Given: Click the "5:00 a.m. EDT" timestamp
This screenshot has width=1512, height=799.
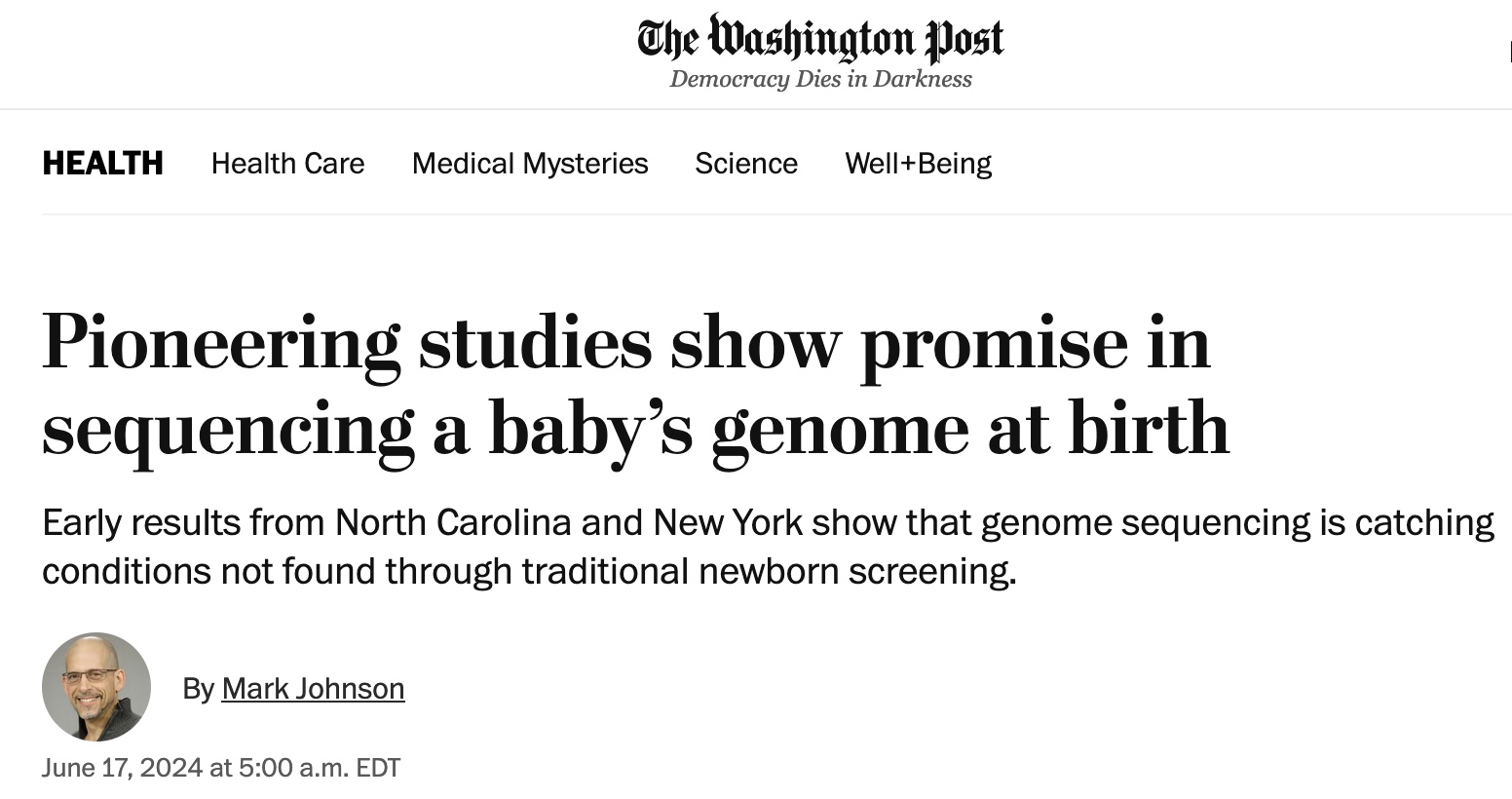Looking at the screenshot, I should [x=320, y=768].
